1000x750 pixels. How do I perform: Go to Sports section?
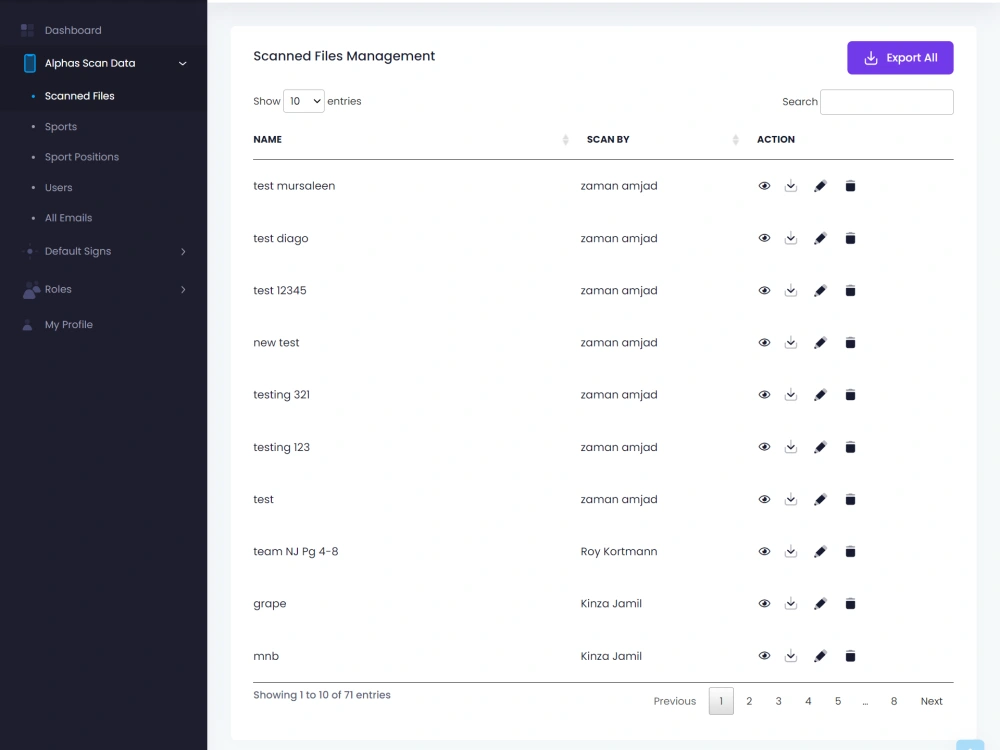[61, 127]
